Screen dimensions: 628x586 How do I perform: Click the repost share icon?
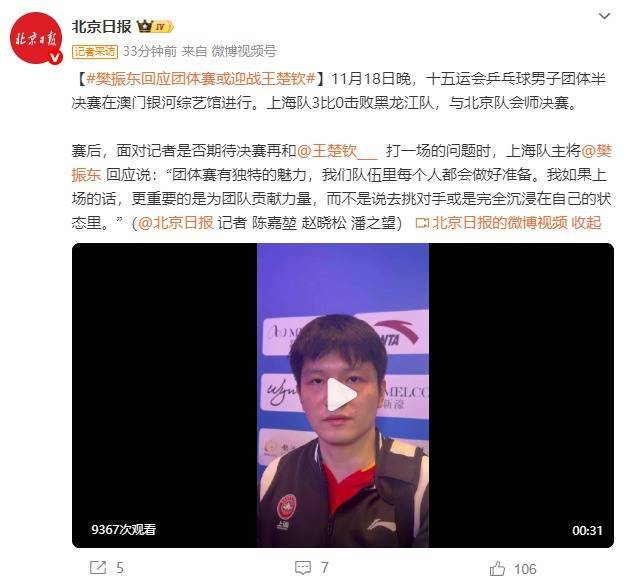(98, 568)
